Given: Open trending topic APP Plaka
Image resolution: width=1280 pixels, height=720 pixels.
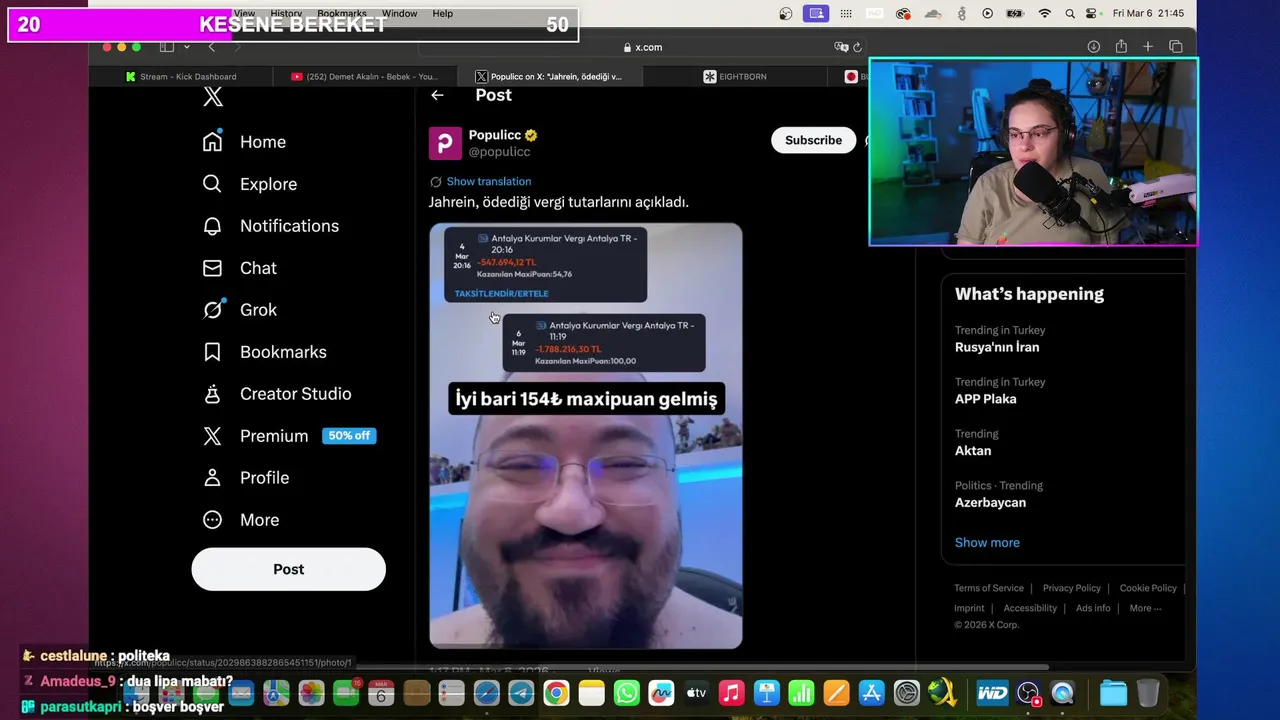Looking at the screenshot, I should [985, 399].
